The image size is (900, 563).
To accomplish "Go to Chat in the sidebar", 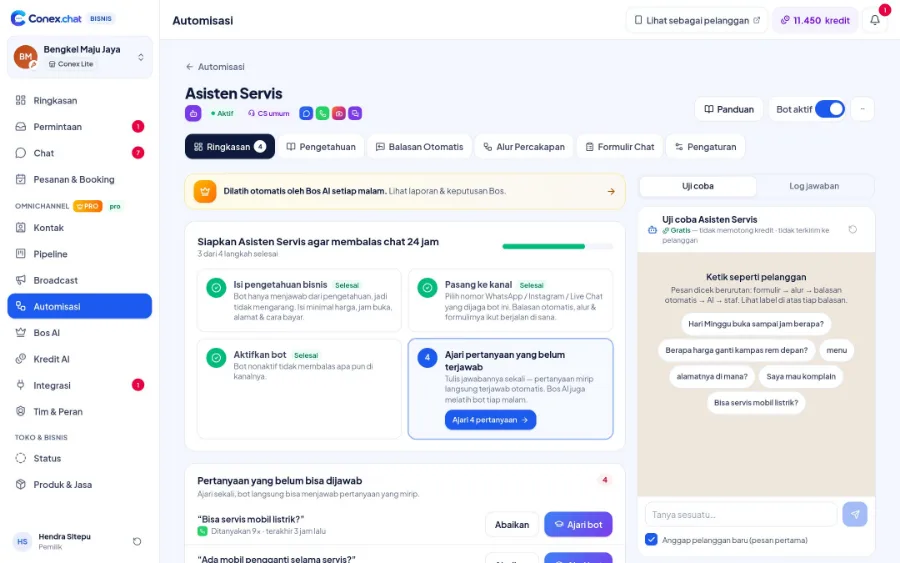I will click(x=79, y=153).
